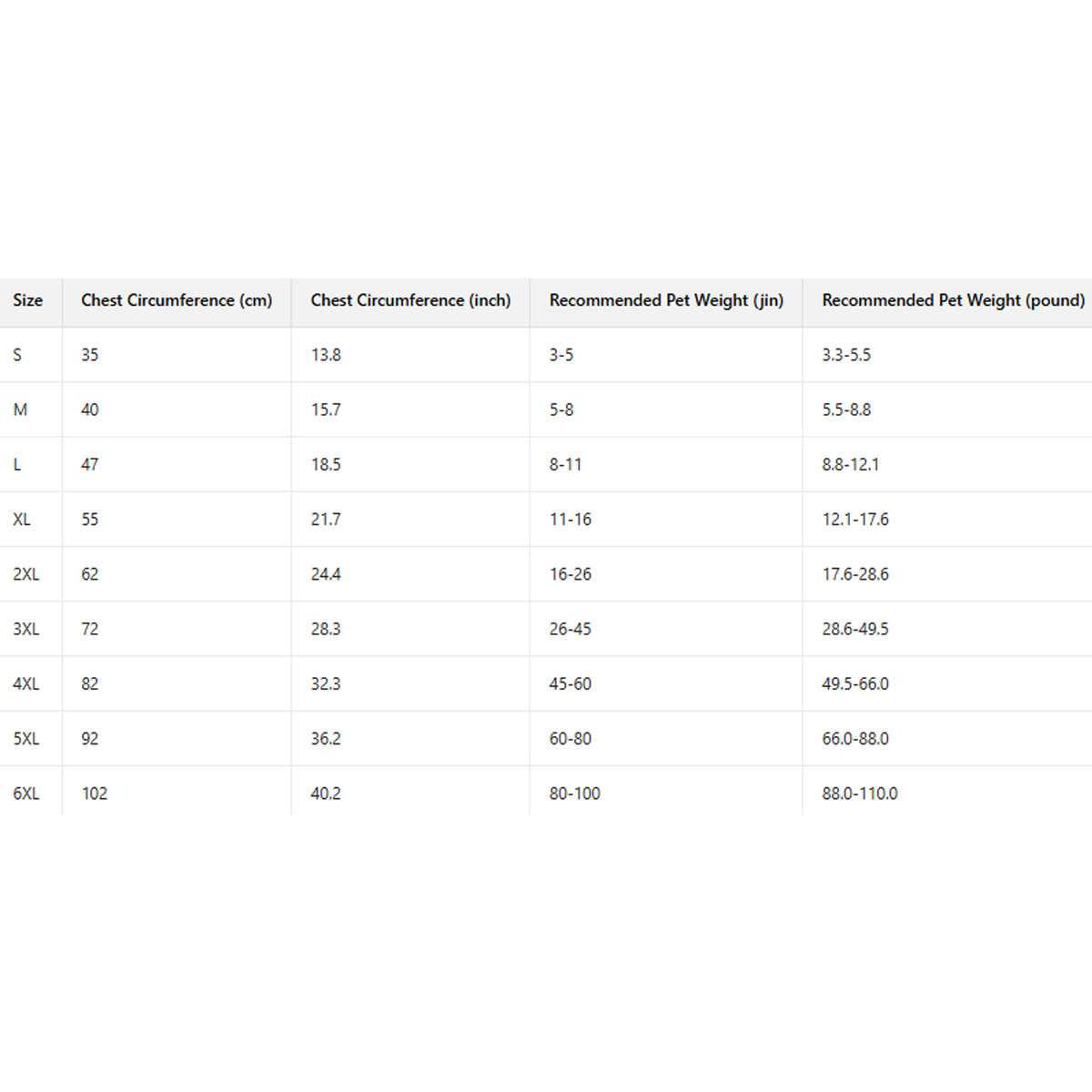The width and height of the screenshot is (1092, 1092).
Task: Select the 88.0-110.0 pound weight cell
Action: (860, 794)
